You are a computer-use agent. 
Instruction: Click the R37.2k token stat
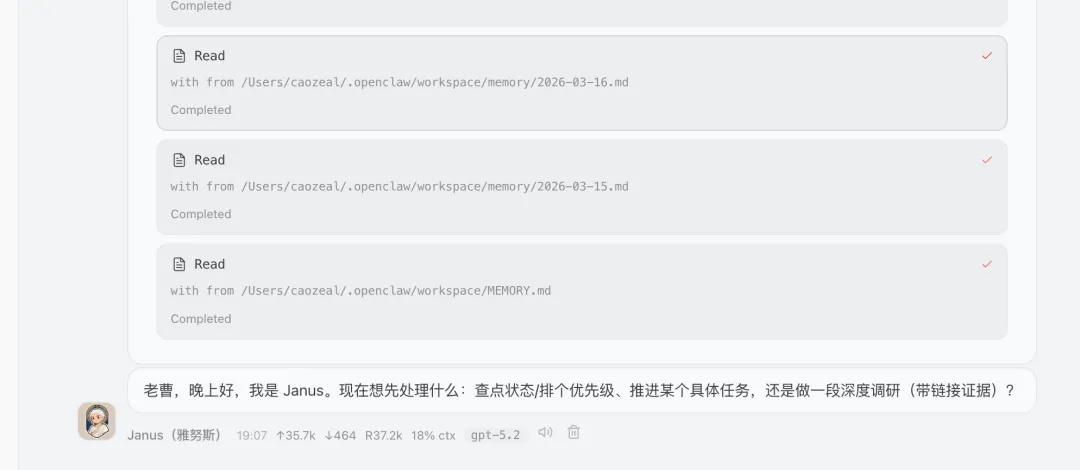pyautogui.click(x=384, y=435)
